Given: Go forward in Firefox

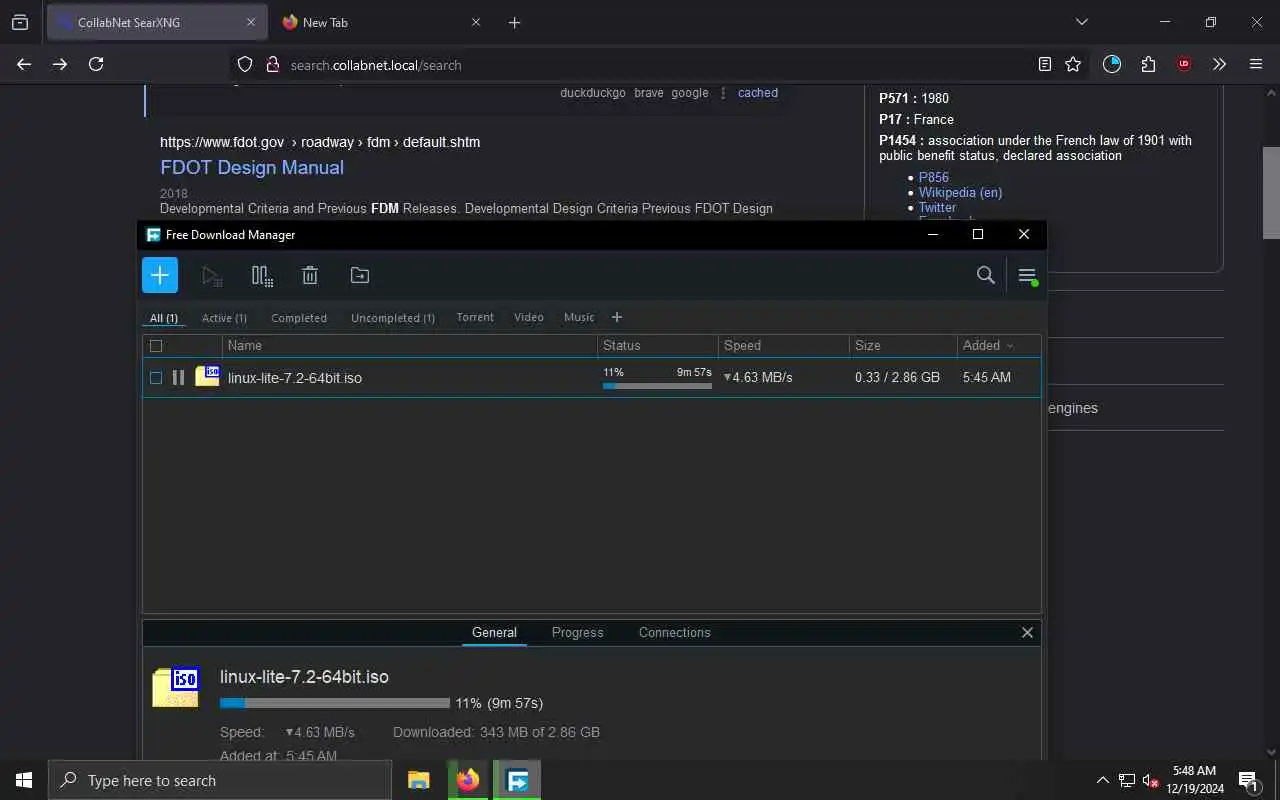Looking at the screenshot, I should tap(60, 64).
